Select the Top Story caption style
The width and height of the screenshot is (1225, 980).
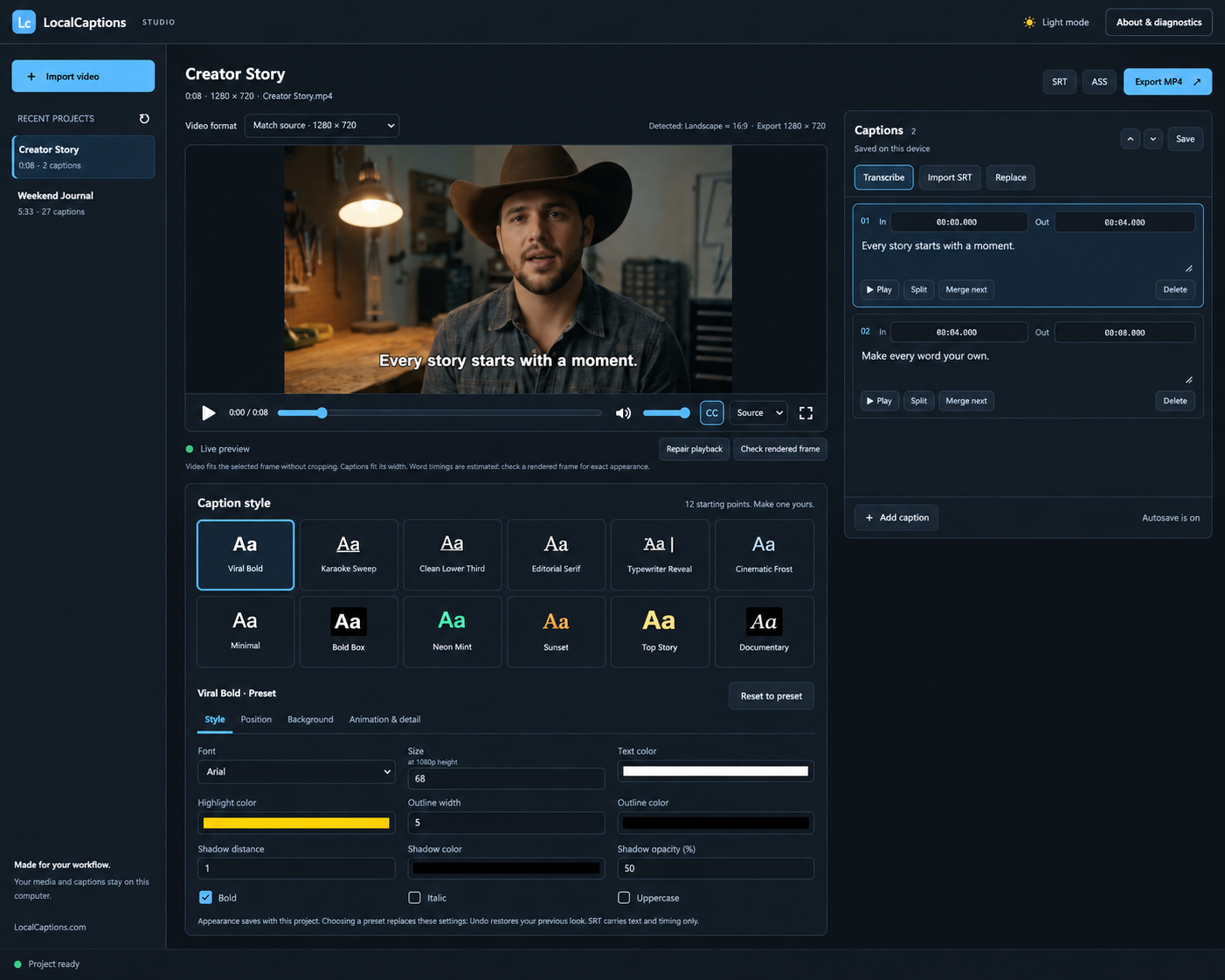660,631
